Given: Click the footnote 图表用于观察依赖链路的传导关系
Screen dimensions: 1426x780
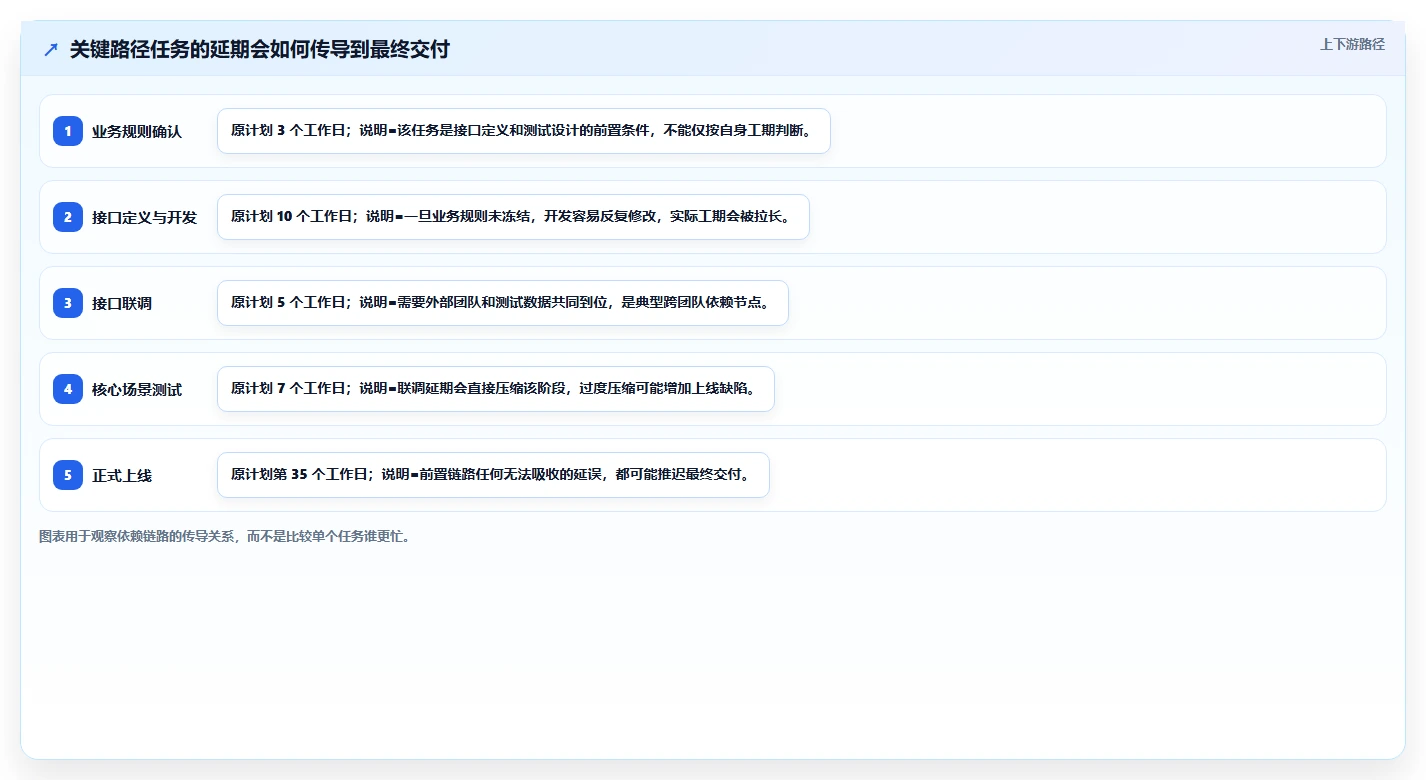Looking at the screenshot, I should coord(225,536).
